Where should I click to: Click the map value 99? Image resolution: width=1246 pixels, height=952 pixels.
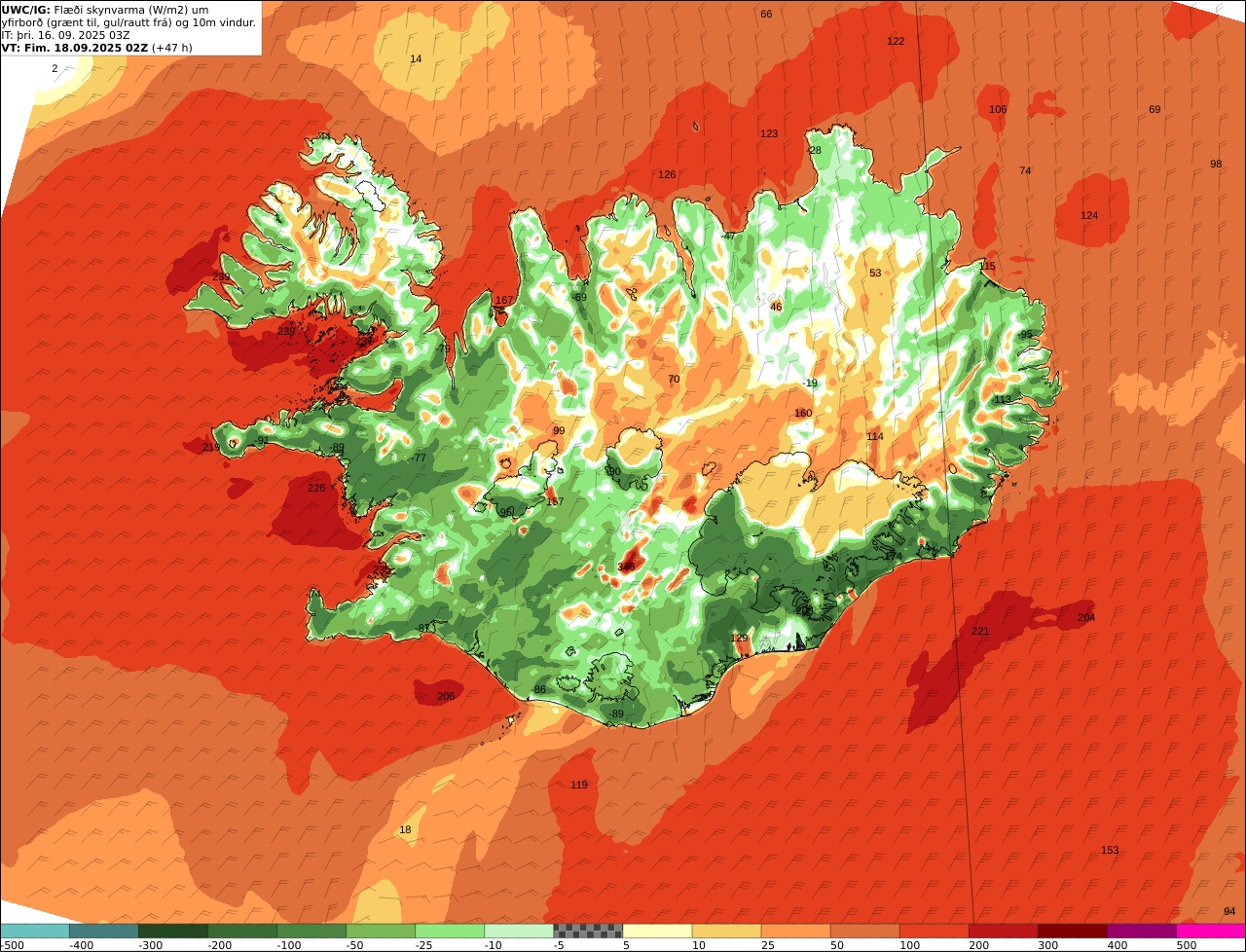pyautogui.click(x=559, y=430)
